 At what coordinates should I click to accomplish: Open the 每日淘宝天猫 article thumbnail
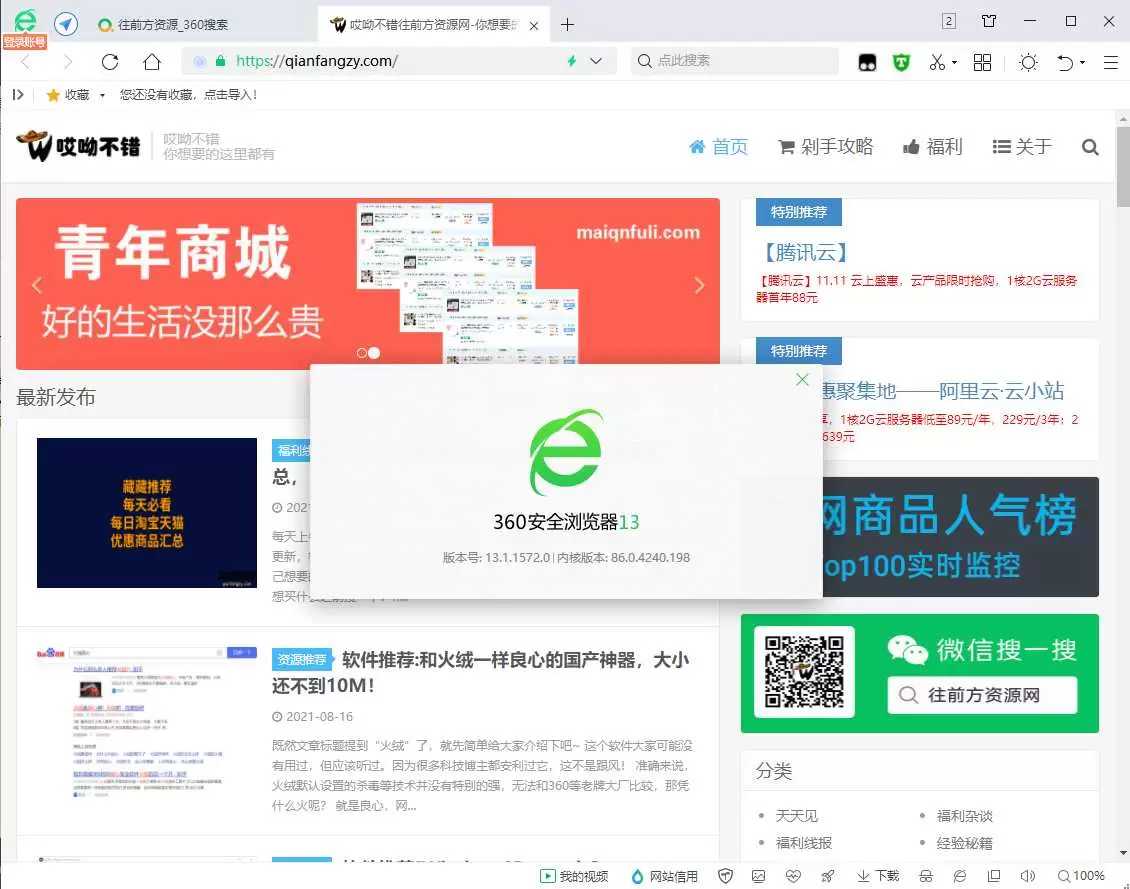[147, 513]
